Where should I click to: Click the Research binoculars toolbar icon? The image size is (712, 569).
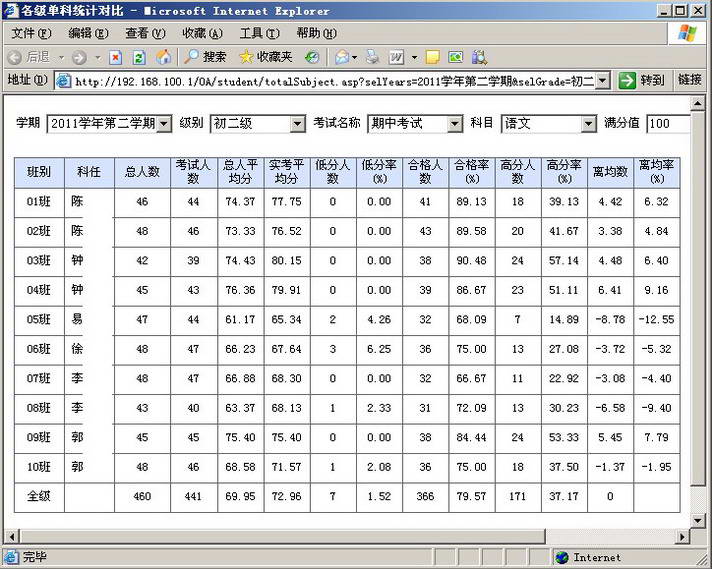tap(480, 57)
